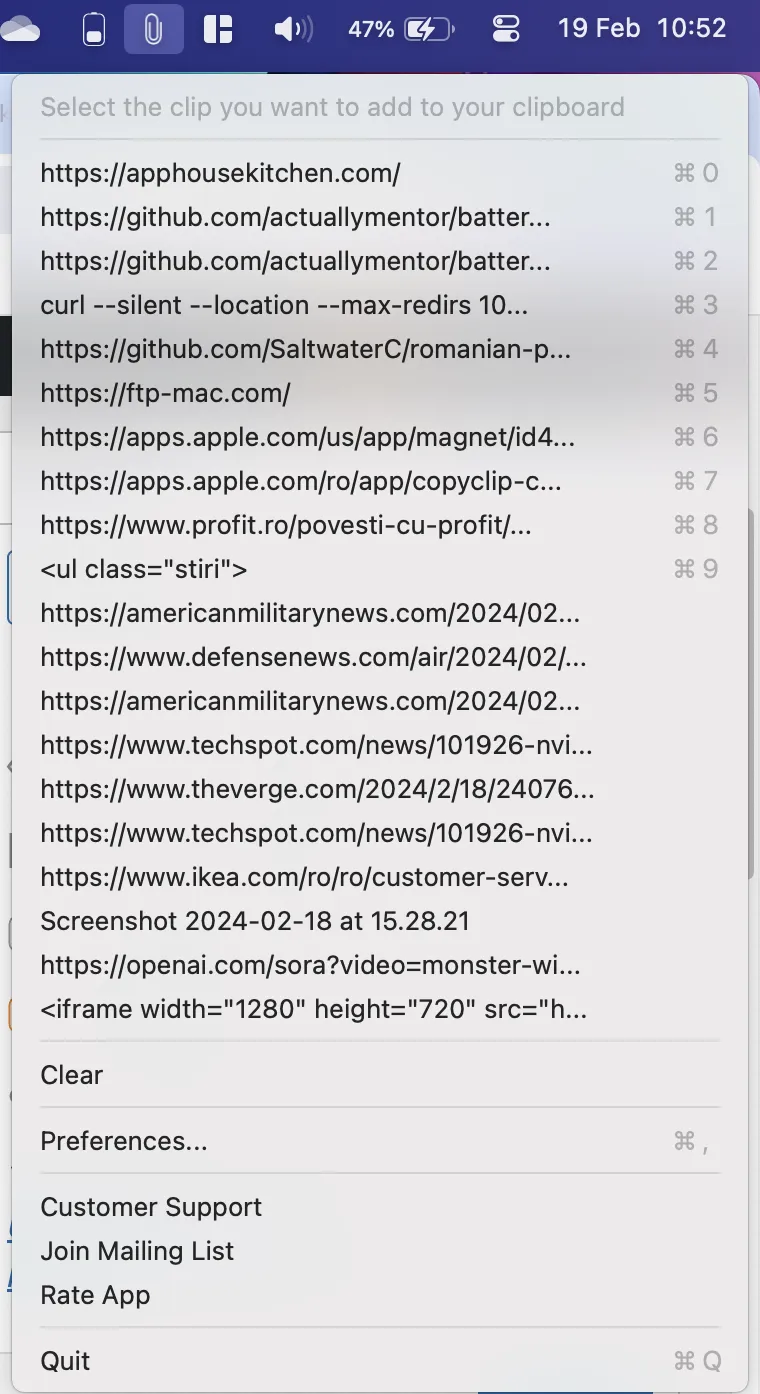This screenshot has height=1394, width=760.
Task: Quit the CopyClip app
Action: 380,1361
